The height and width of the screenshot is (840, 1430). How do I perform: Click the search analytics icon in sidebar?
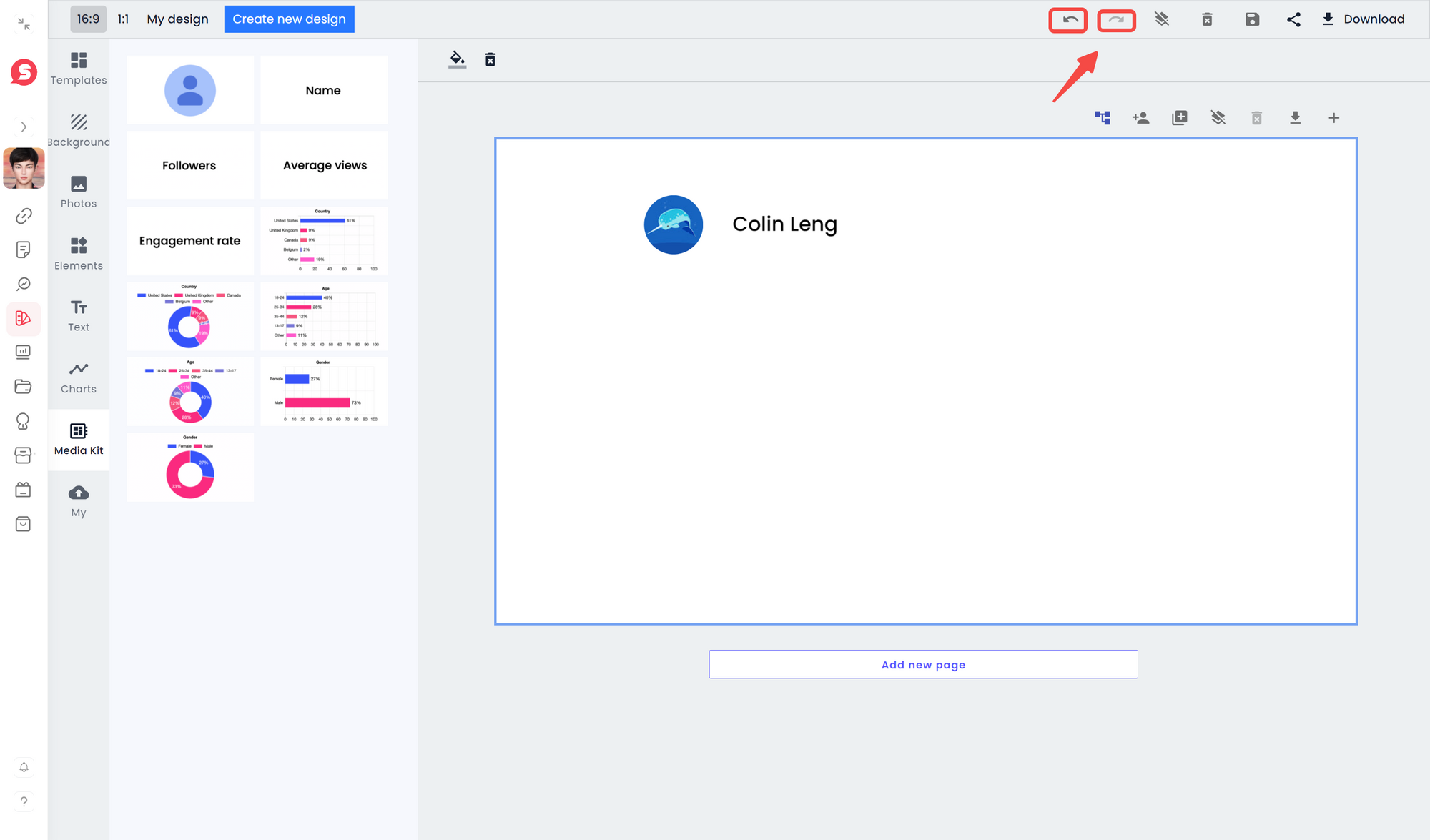point(24,284)
